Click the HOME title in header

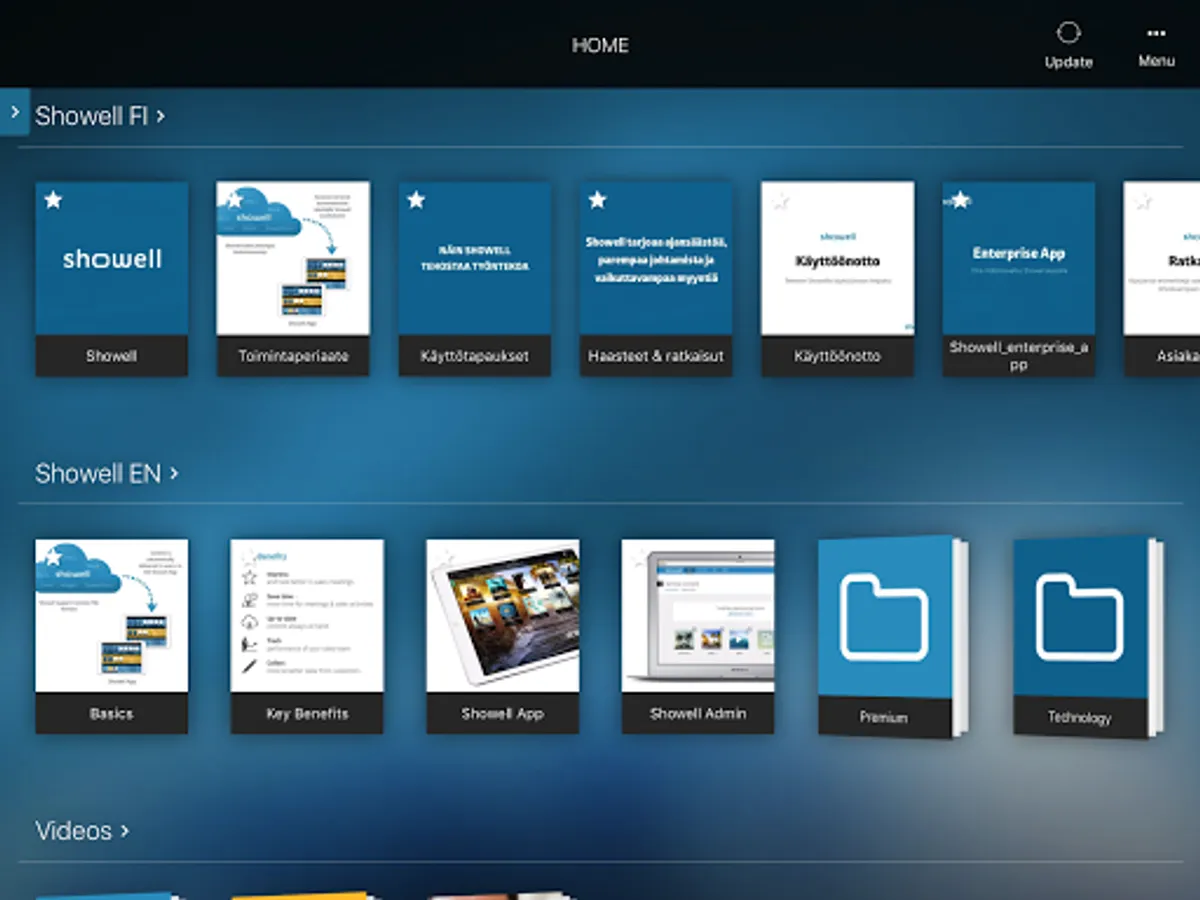click(600, 45)
